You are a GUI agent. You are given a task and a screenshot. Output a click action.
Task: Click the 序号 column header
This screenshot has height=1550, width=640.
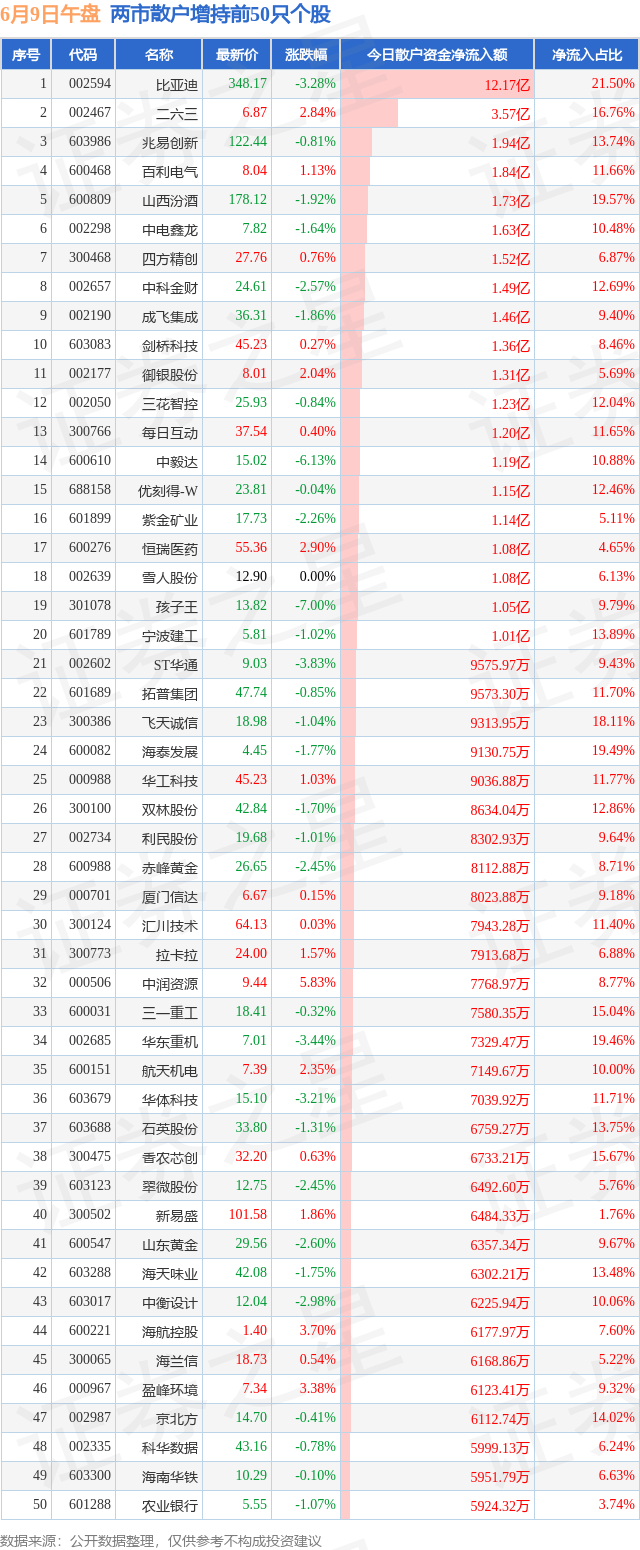coord(26,55)
